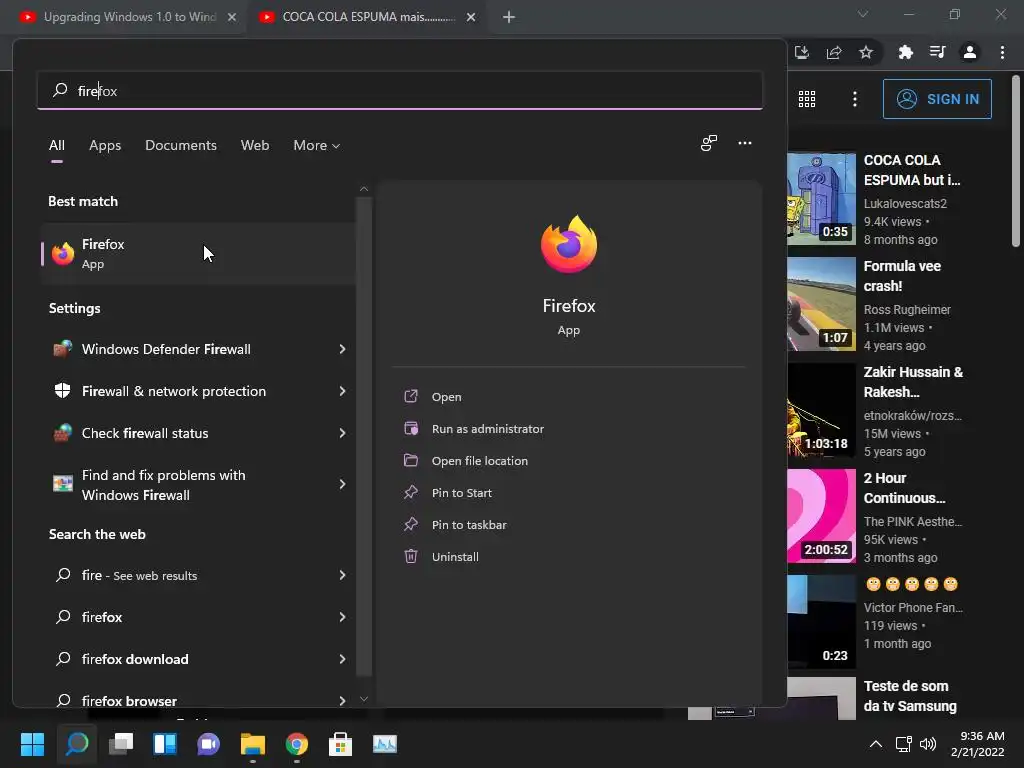This screenshot has height=768, width=1024.
Task: Click the taskbar Search magnifier icon
Action: click(76, 744)
